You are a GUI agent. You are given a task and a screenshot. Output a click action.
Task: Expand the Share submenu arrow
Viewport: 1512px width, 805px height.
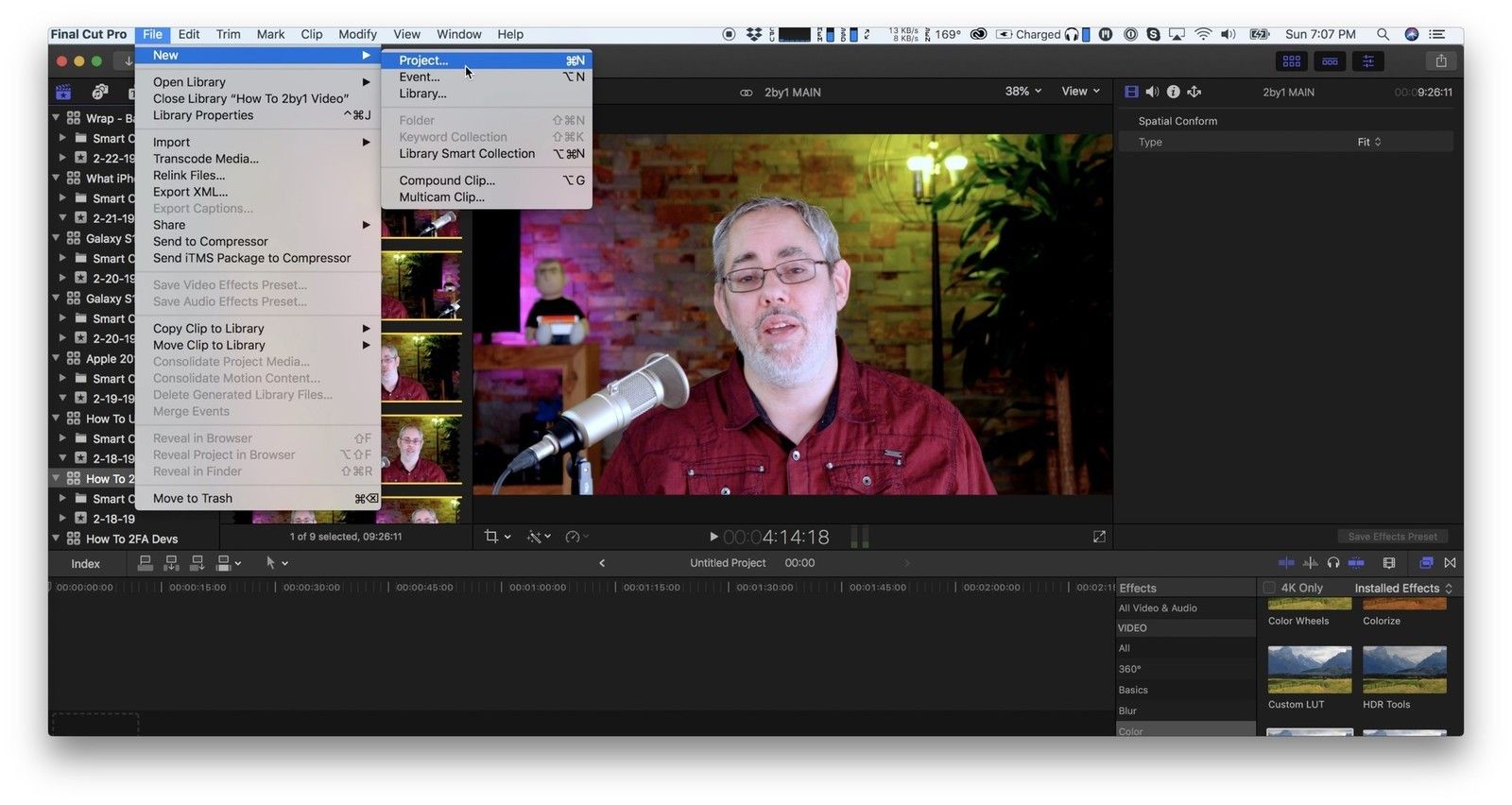(x=367, y=225)
